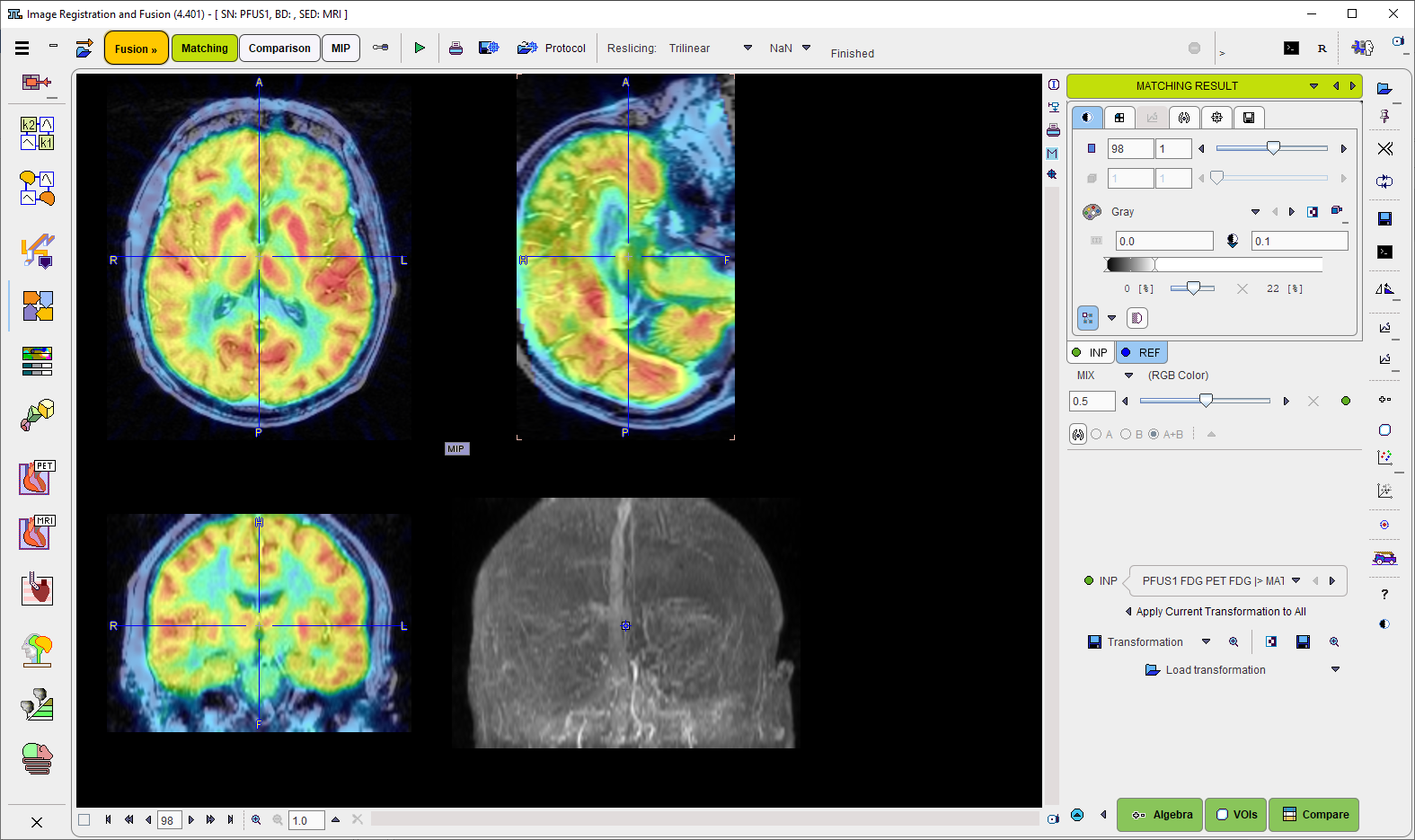The height and width of the screenshot is (840, 1415).
Task: Click the question mark help icon
Action: (1384, 594)
